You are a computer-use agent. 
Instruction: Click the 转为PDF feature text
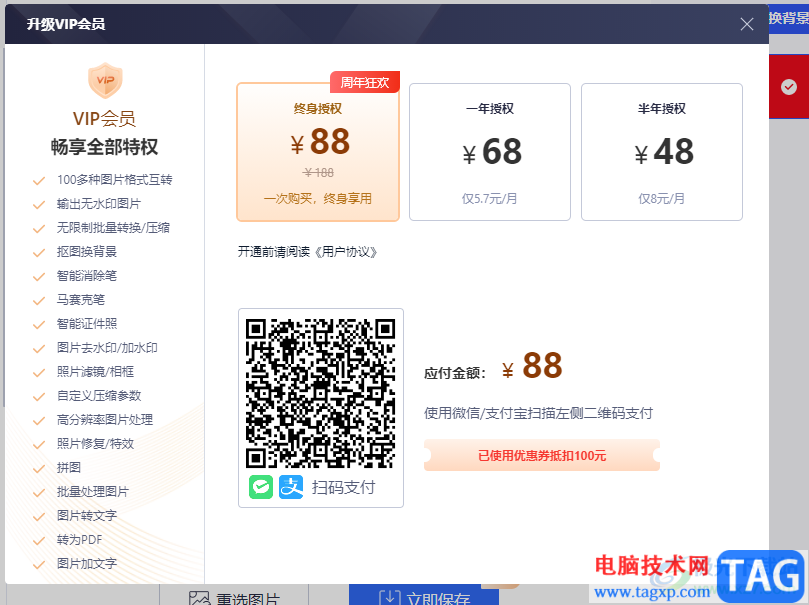point(79,539)
